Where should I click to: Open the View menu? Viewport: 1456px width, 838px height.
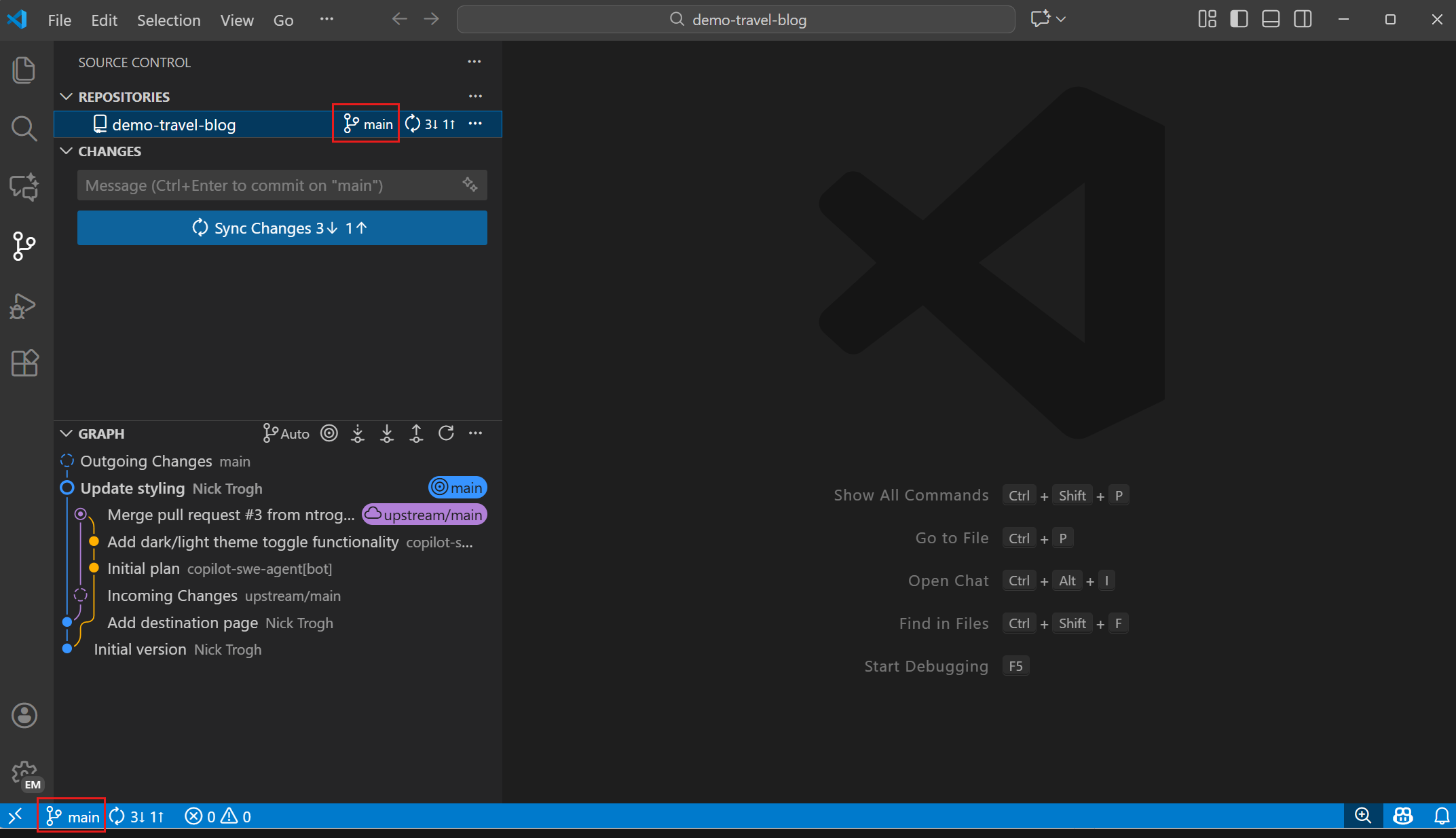tap(236, 20)
